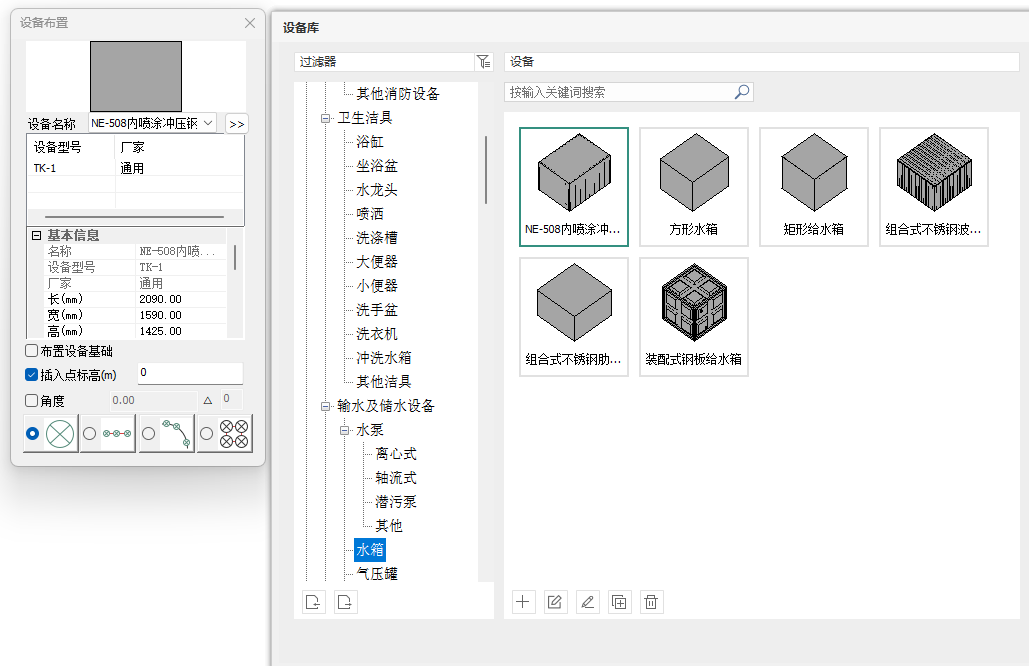This screenshot has height=666, width=1029.
Task: Open the 设备名称 dropdown list
Action: pyautogui.click(x=208, y=123)
